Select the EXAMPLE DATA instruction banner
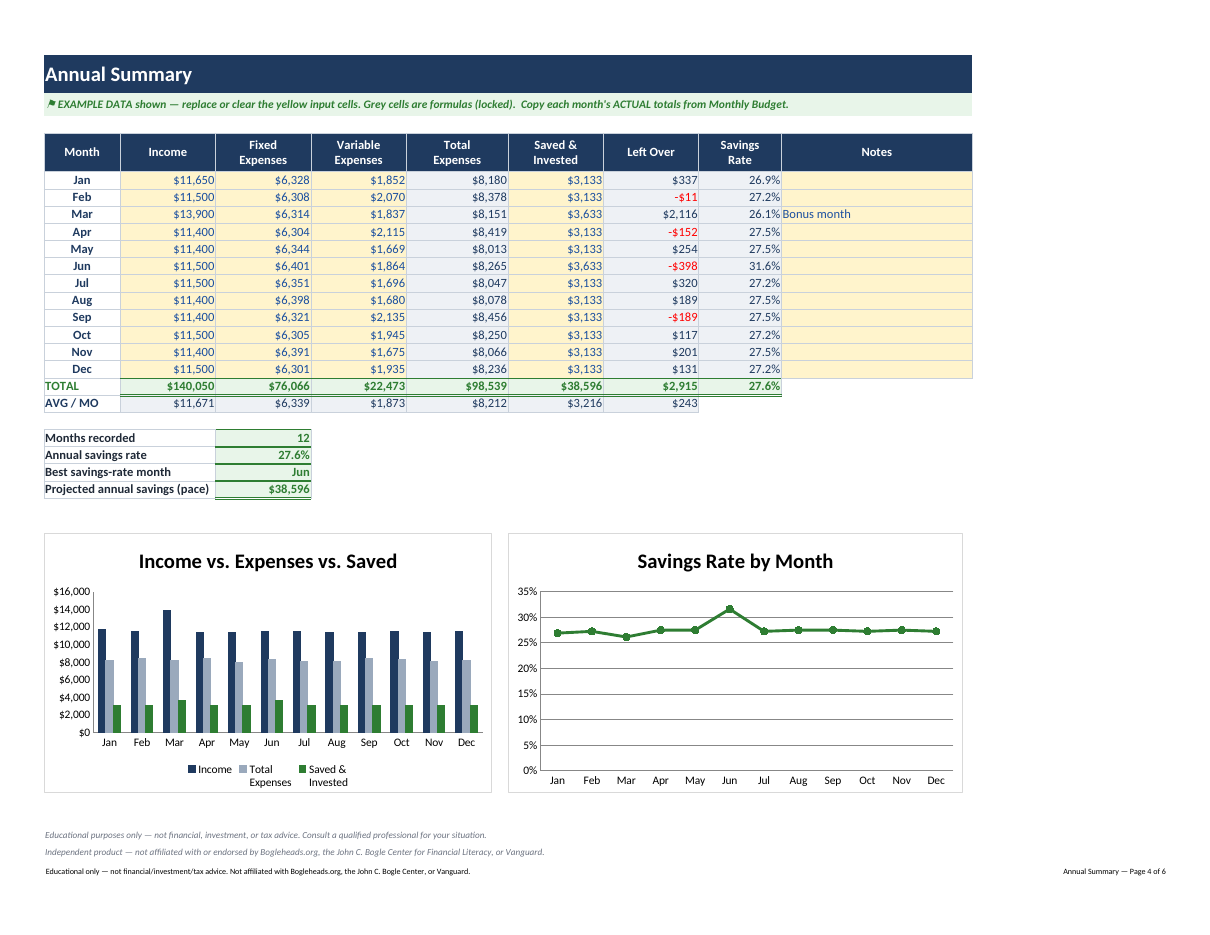The height and width of the screenshot is (935, 1210). pyautogui.click(x=508, y=104)
